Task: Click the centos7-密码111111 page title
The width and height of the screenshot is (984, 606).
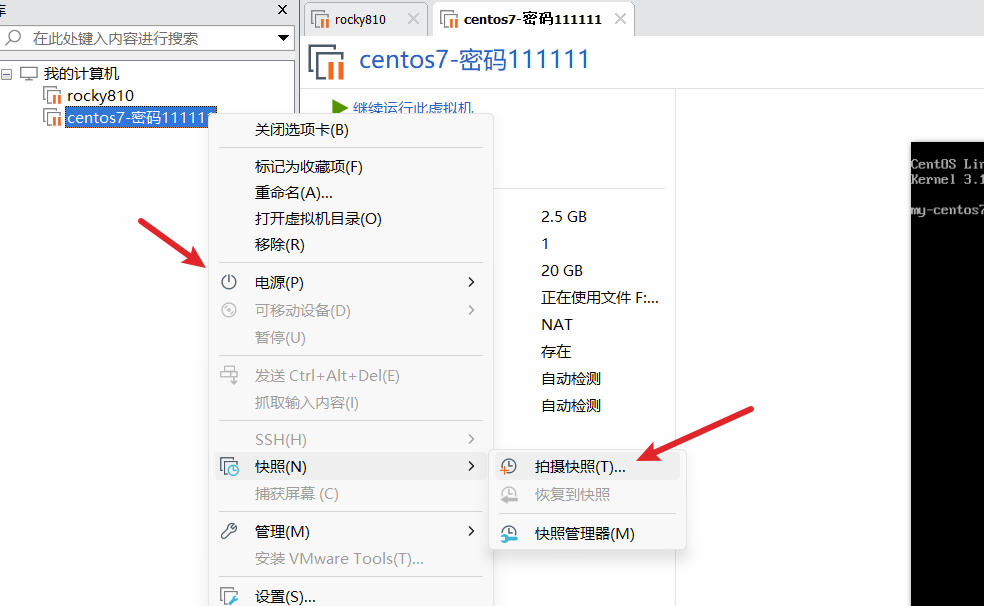Action: click(474, 60)
